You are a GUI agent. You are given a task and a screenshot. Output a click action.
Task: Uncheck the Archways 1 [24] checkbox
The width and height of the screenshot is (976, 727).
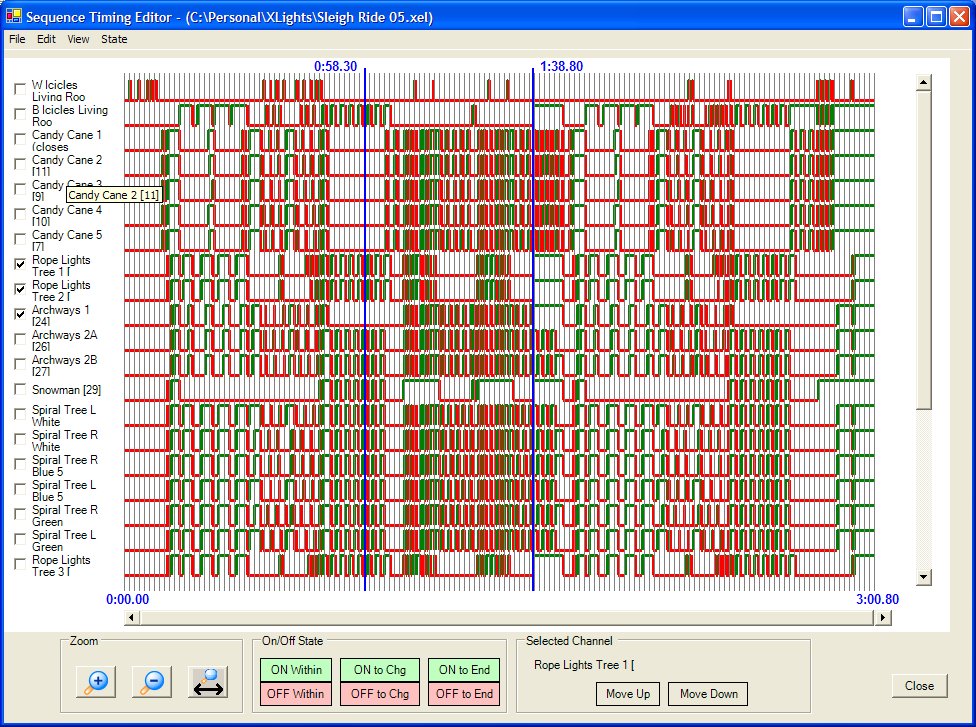20,314
